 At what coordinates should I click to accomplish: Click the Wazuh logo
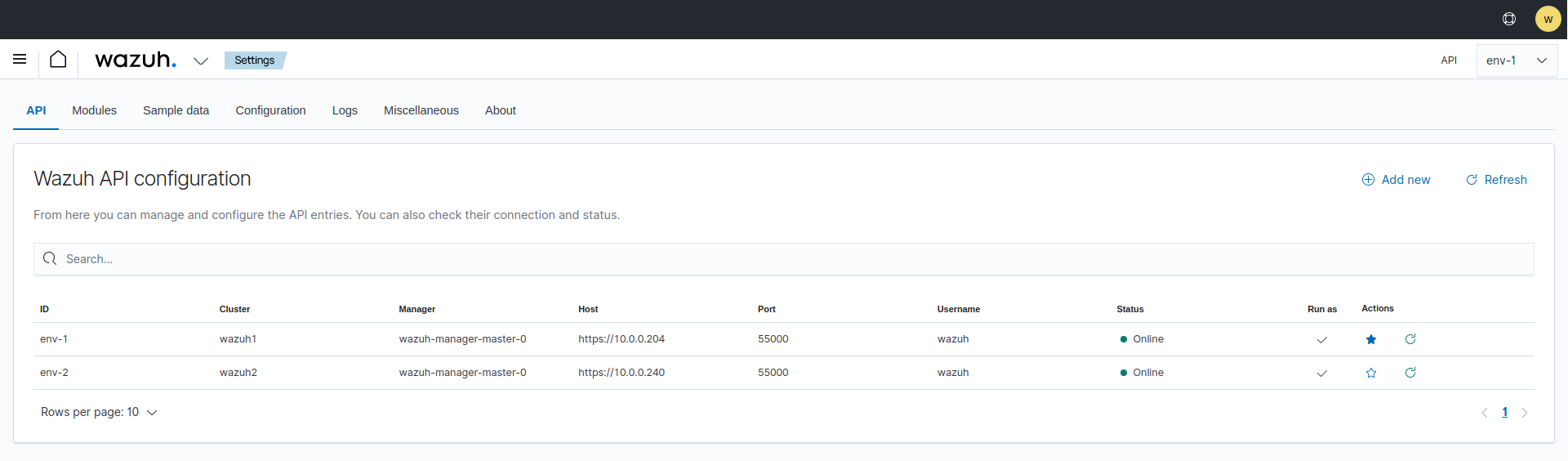click(x=136, y=60)
